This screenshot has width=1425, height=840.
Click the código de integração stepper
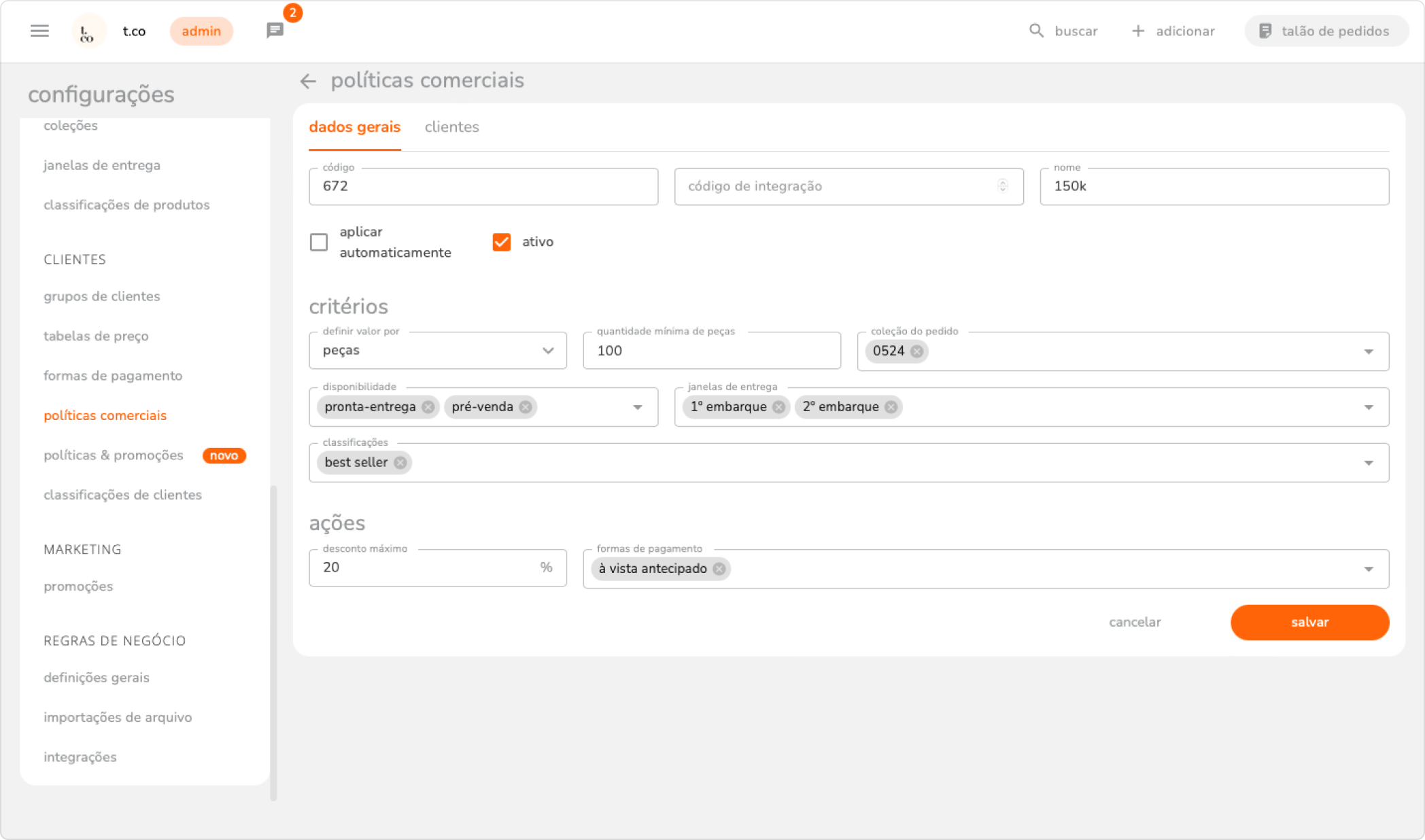[1003, 186]
